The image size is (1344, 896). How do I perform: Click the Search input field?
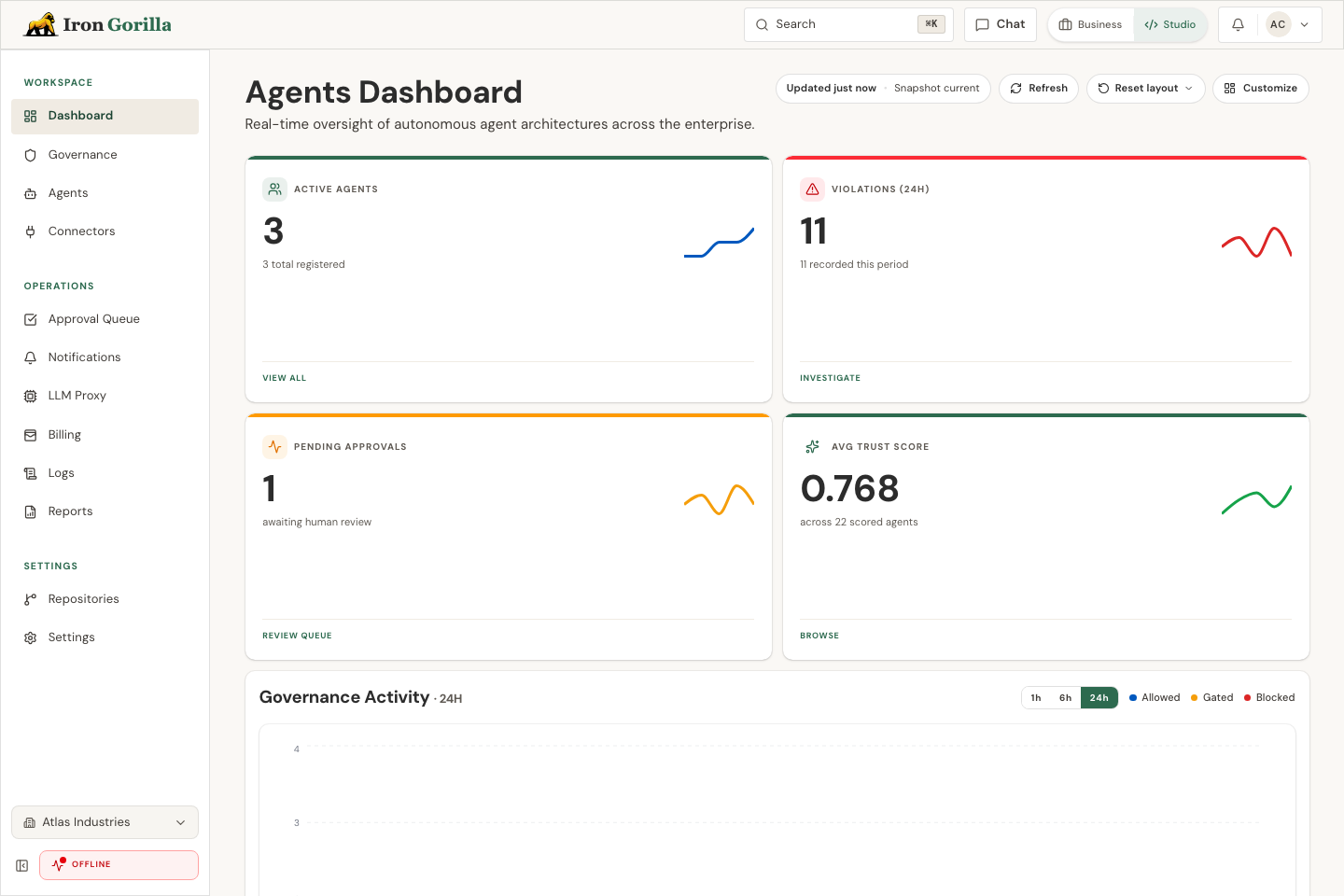pyautogui.click(x=848, y=25)
